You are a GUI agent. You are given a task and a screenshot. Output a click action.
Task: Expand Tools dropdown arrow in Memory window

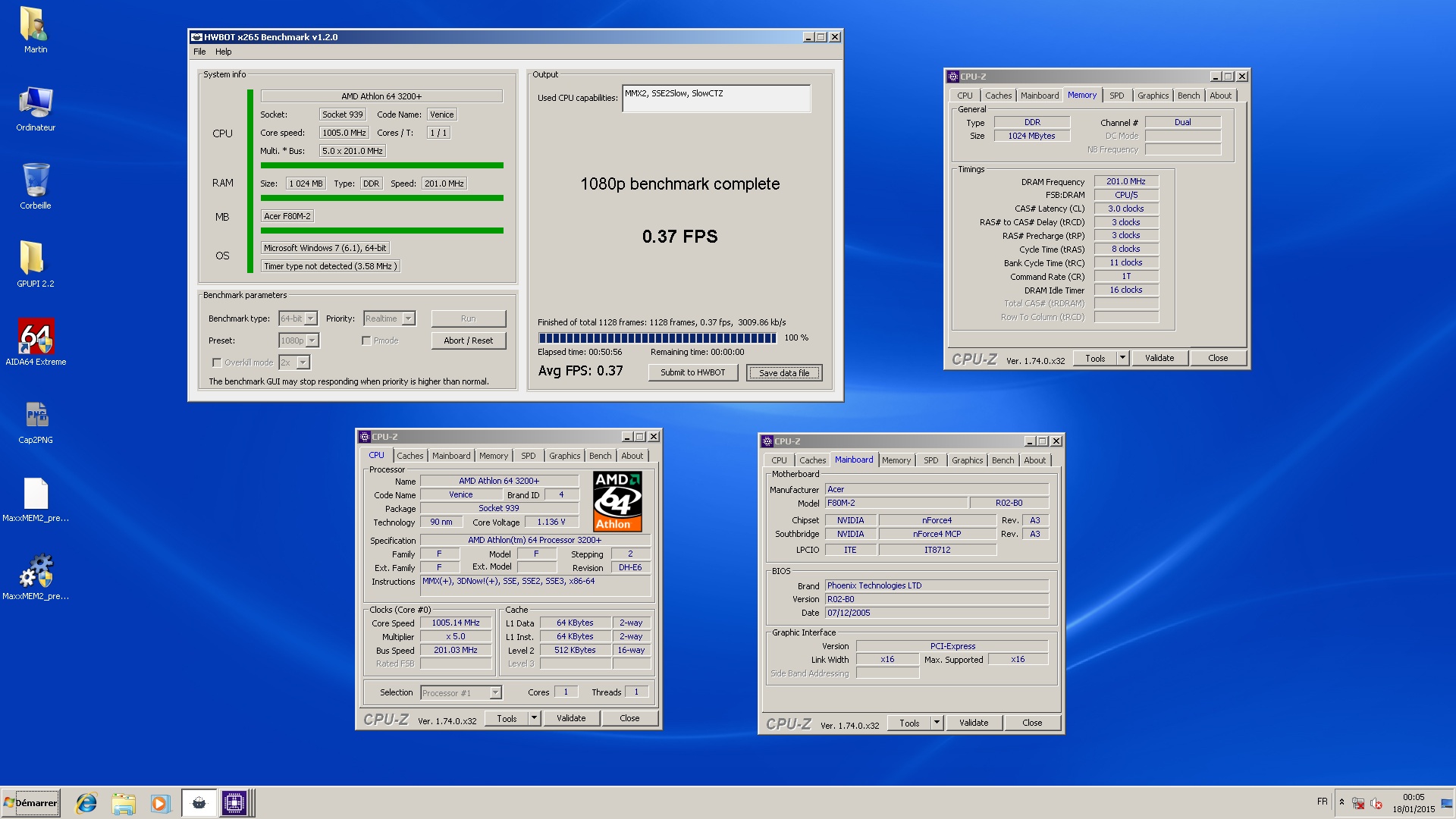coord(1122,358)
